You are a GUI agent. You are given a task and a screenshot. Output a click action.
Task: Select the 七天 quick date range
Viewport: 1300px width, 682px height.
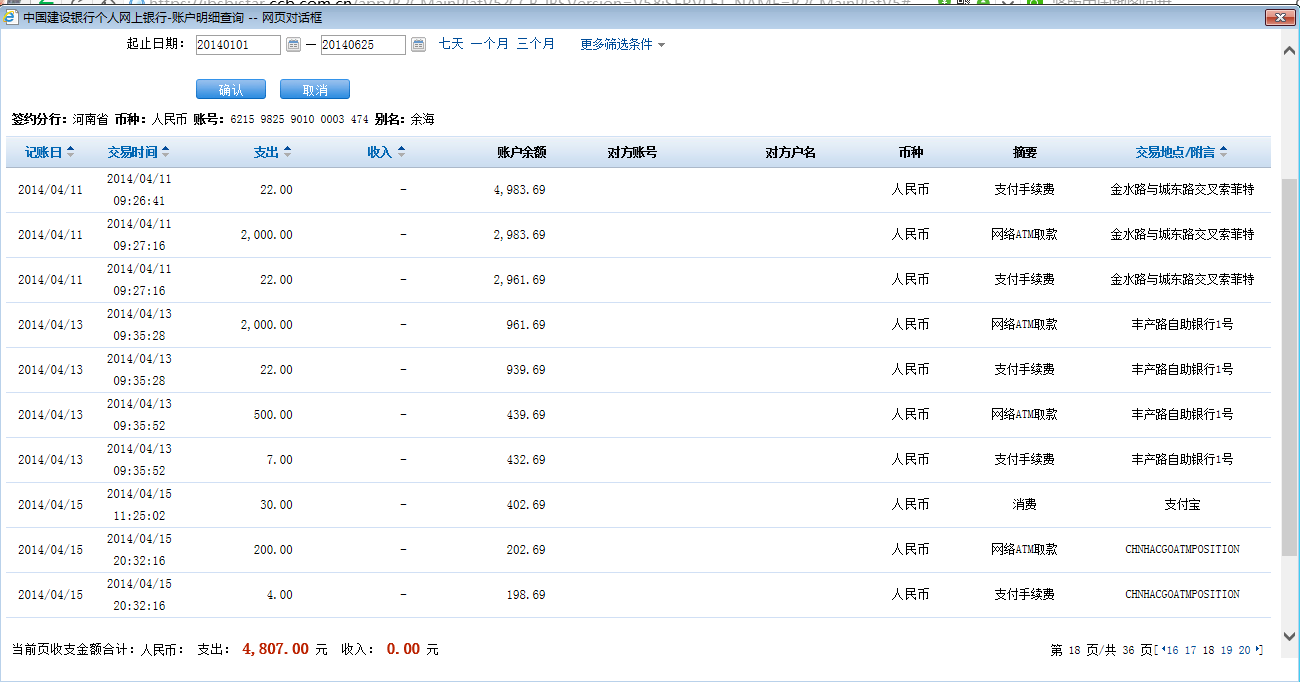[451, 44]
